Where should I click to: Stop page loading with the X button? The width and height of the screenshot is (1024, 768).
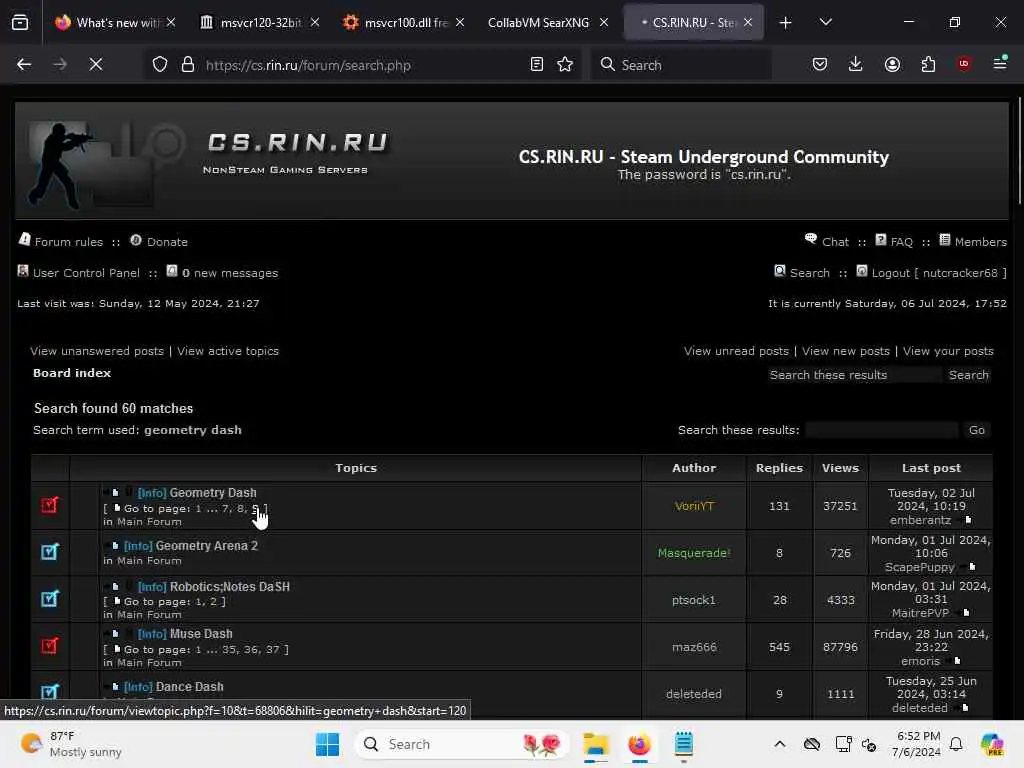(95, 65)
